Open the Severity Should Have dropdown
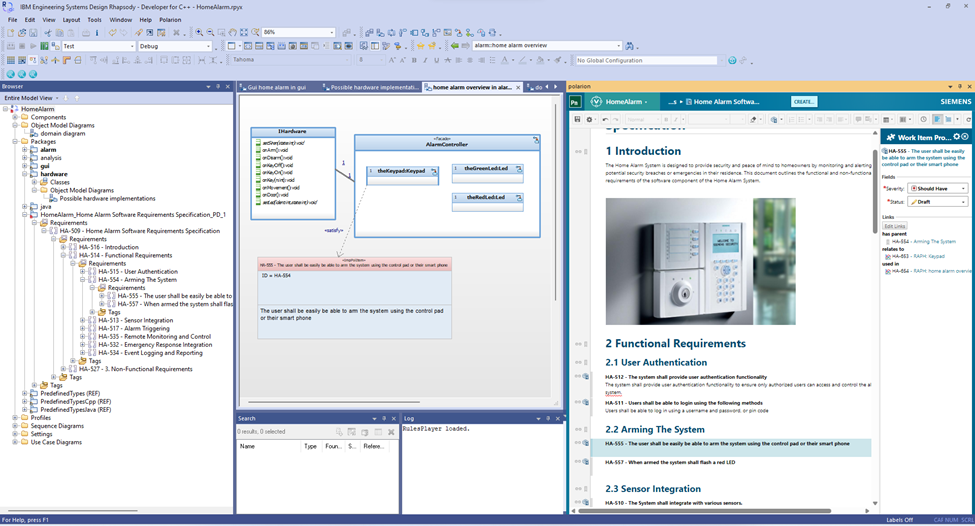 coord(938,188)
